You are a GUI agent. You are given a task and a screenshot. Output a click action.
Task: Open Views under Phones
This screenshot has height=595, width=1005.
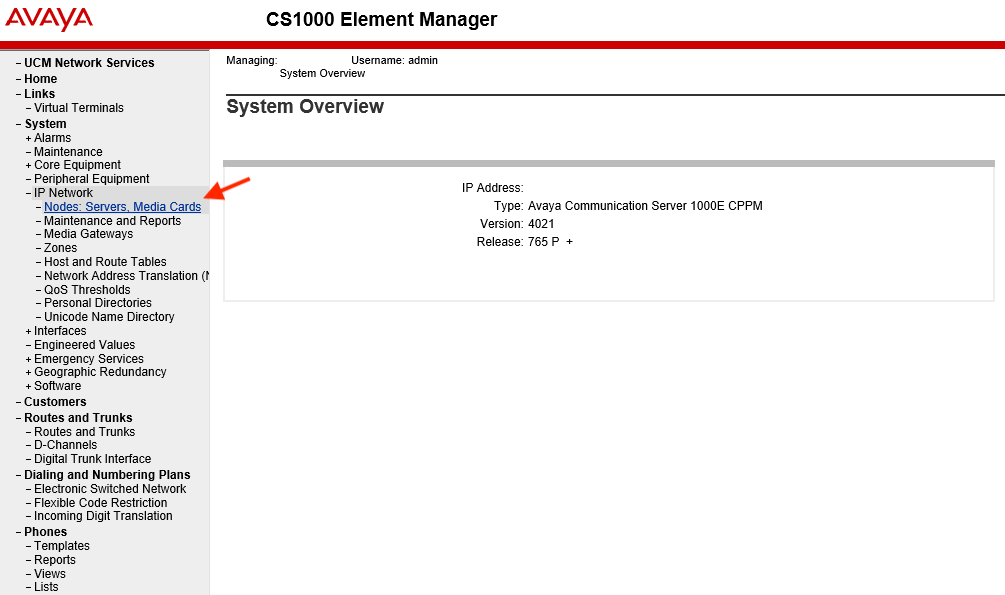click(x=49, y=574)
